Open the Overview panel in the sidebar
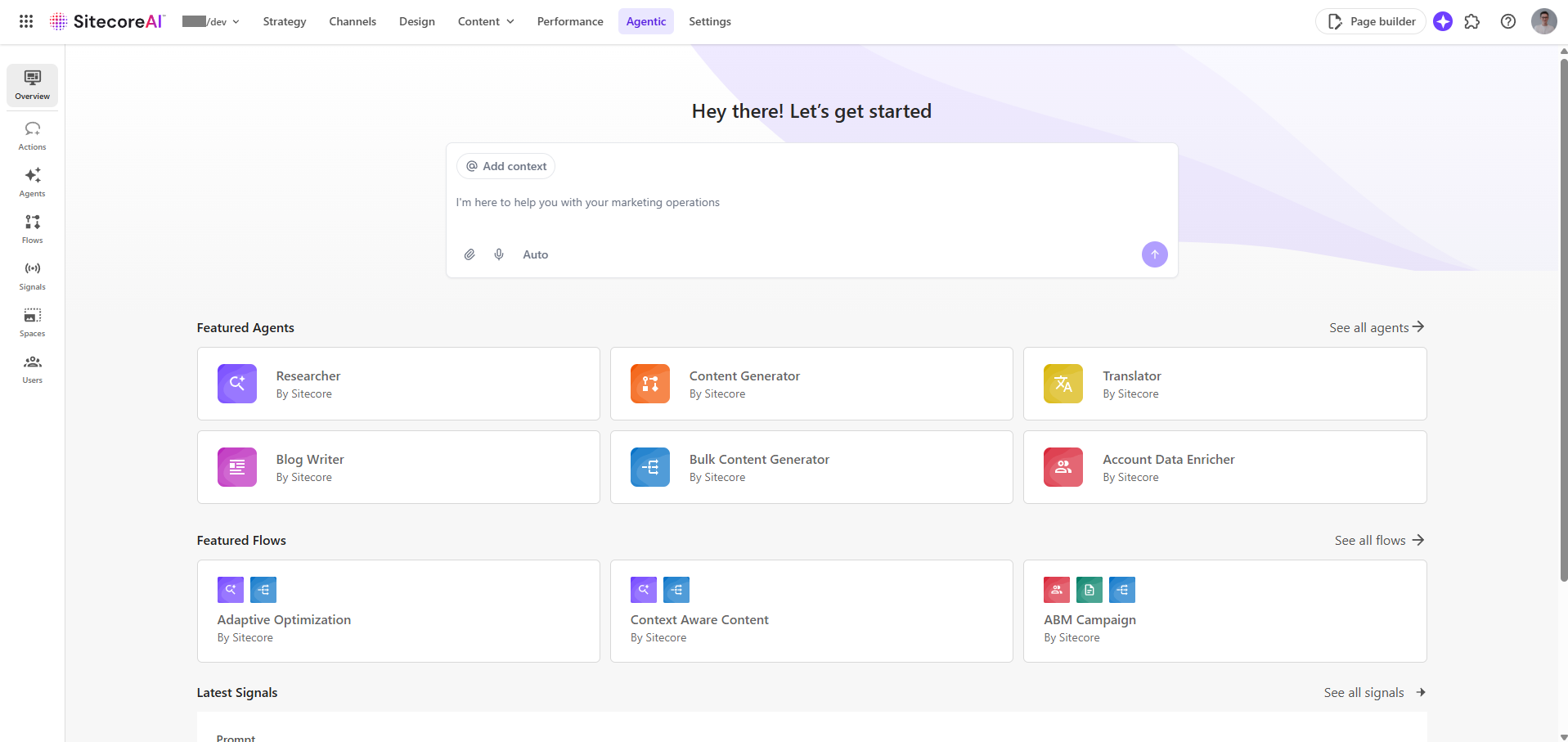 pos(32,84)
